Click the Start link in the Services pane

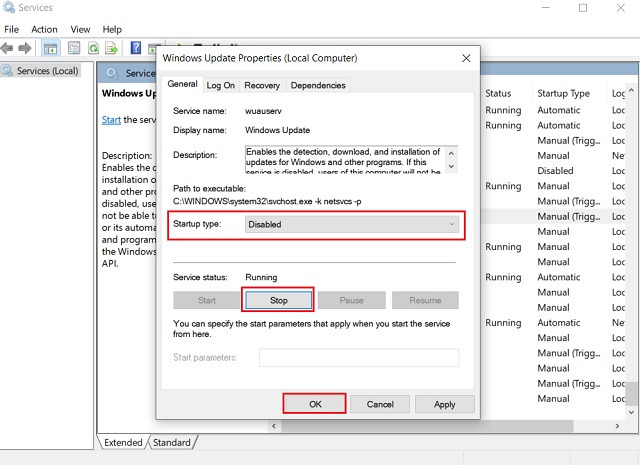pyautogui.click(x=111, y=120)
